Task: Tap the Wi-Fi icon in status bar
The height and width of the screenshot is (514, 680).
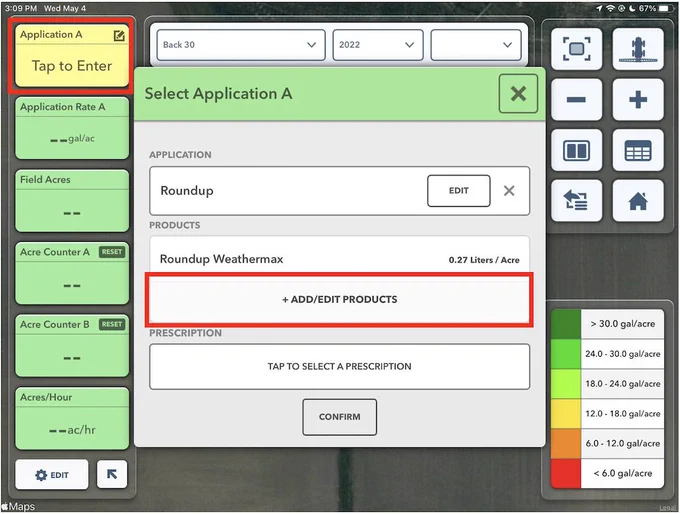Action: coord(611,8)
